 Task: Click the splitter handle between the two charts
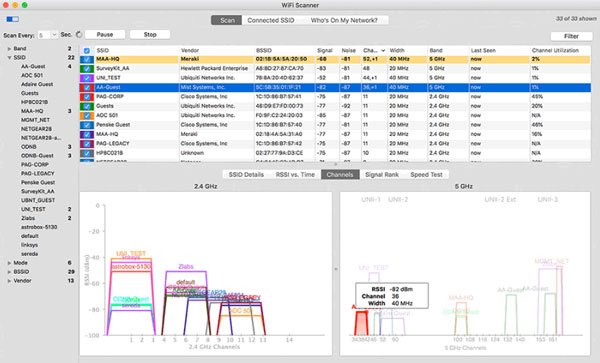click(336, 269)
